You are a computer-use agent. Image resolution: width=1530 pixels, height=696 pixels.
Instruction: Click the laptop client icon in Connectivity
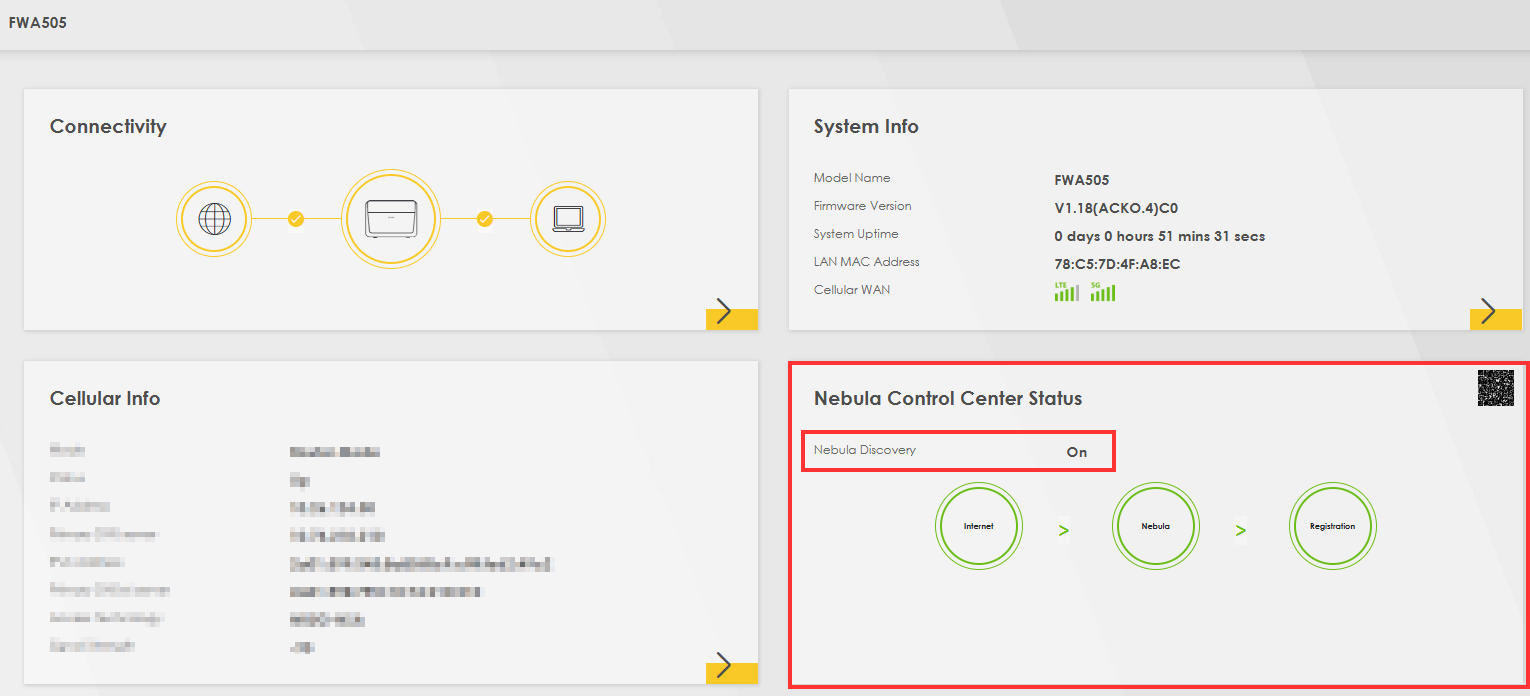coord(568,218)
